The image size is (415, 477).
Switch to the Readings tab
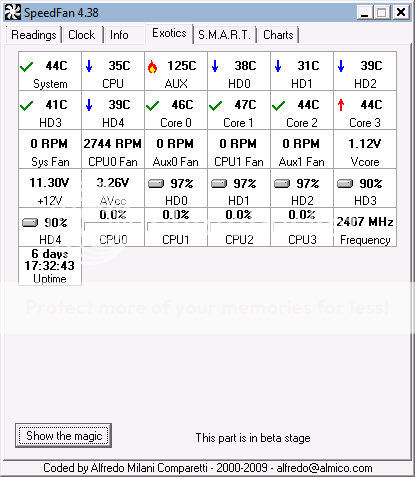(x=34, y=35)
